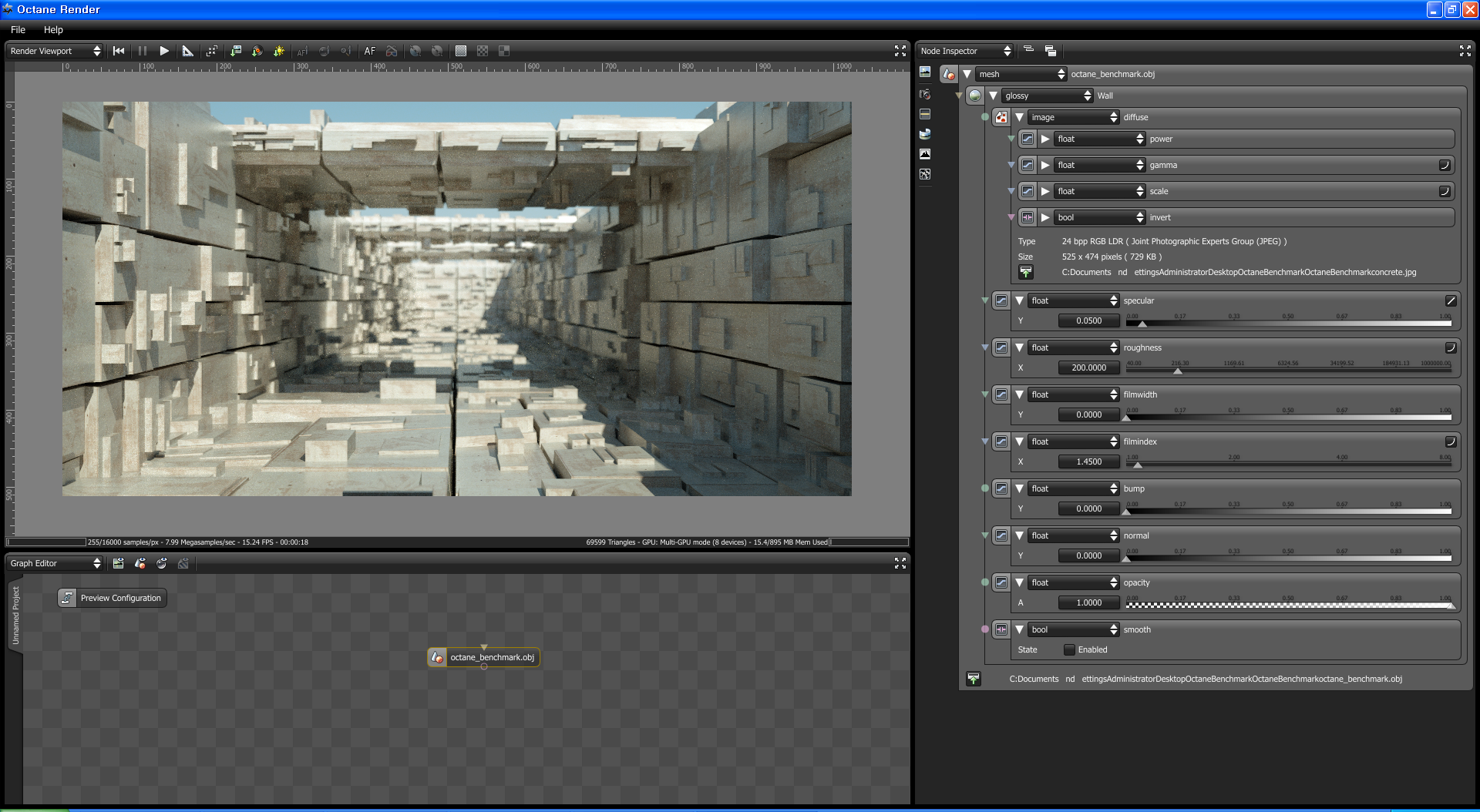1480x812 pixels.
Task: Collapse the specular float node
Action: click(x=1019, y=300)
